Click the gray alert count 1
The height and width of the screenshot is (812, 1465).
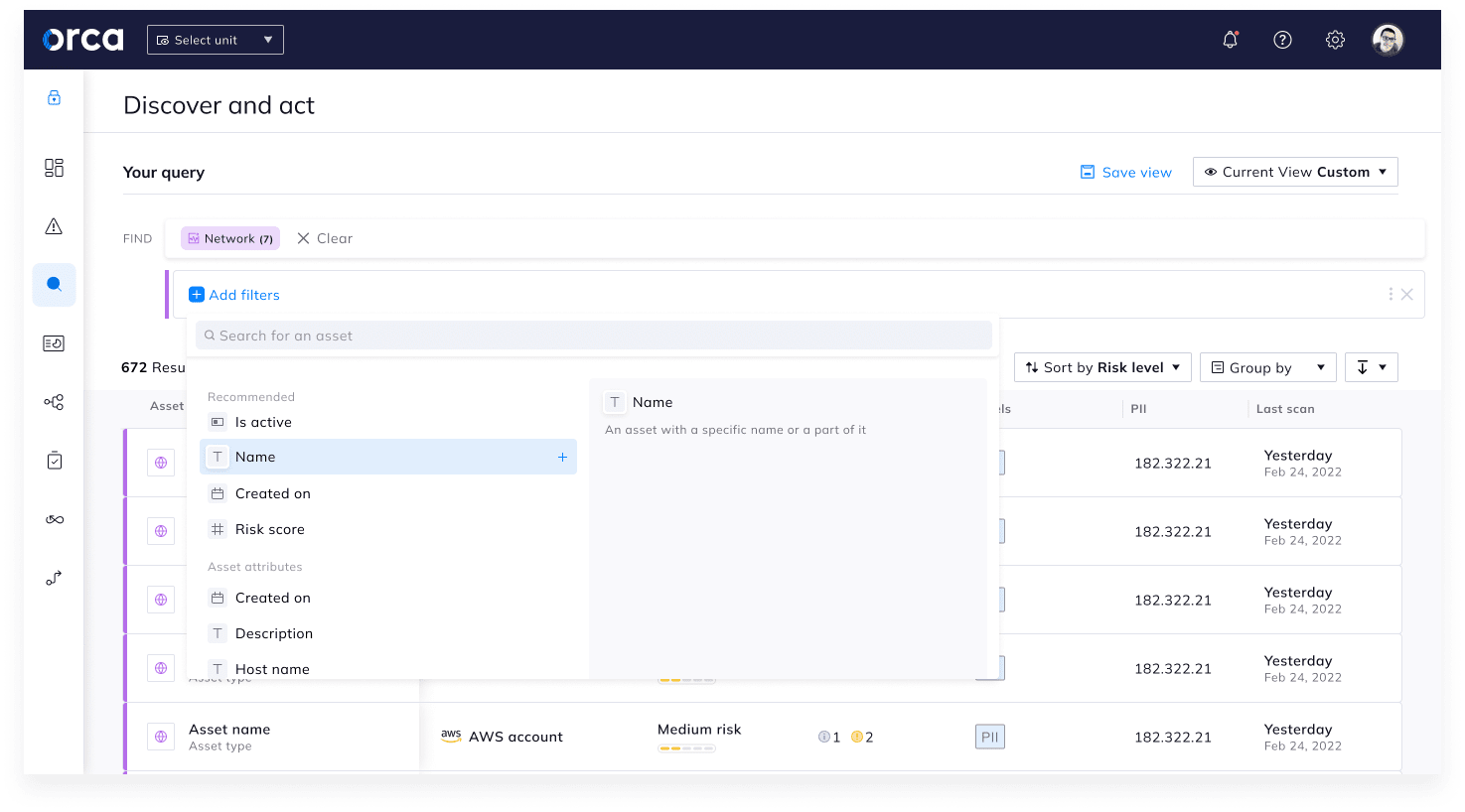pyautogui.click(x=829, y=737)
